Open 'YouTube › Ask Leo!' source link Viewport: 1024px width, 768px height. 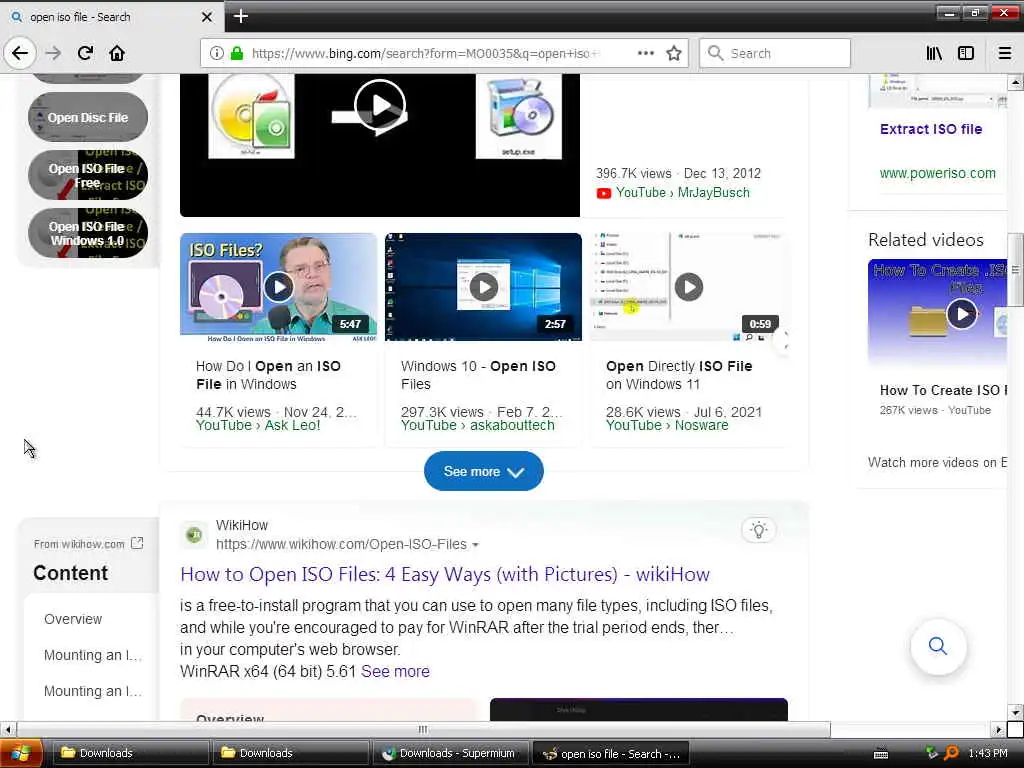[258, 425]
